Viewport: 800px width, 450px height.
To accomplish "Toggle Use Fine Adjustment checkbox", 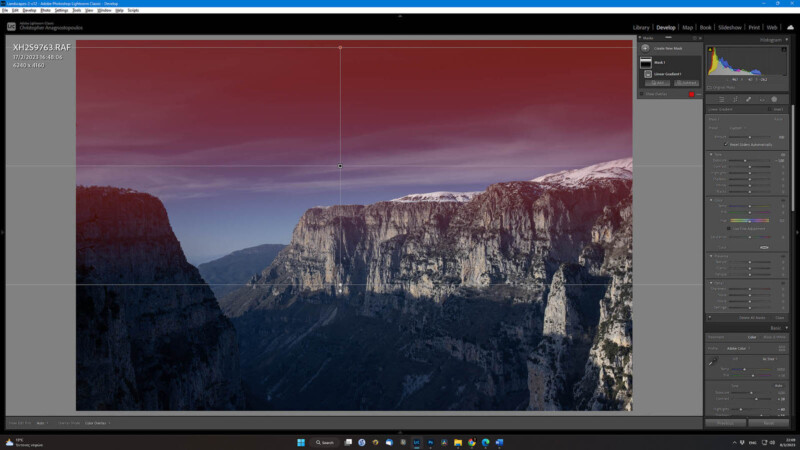I will [728, 228].
